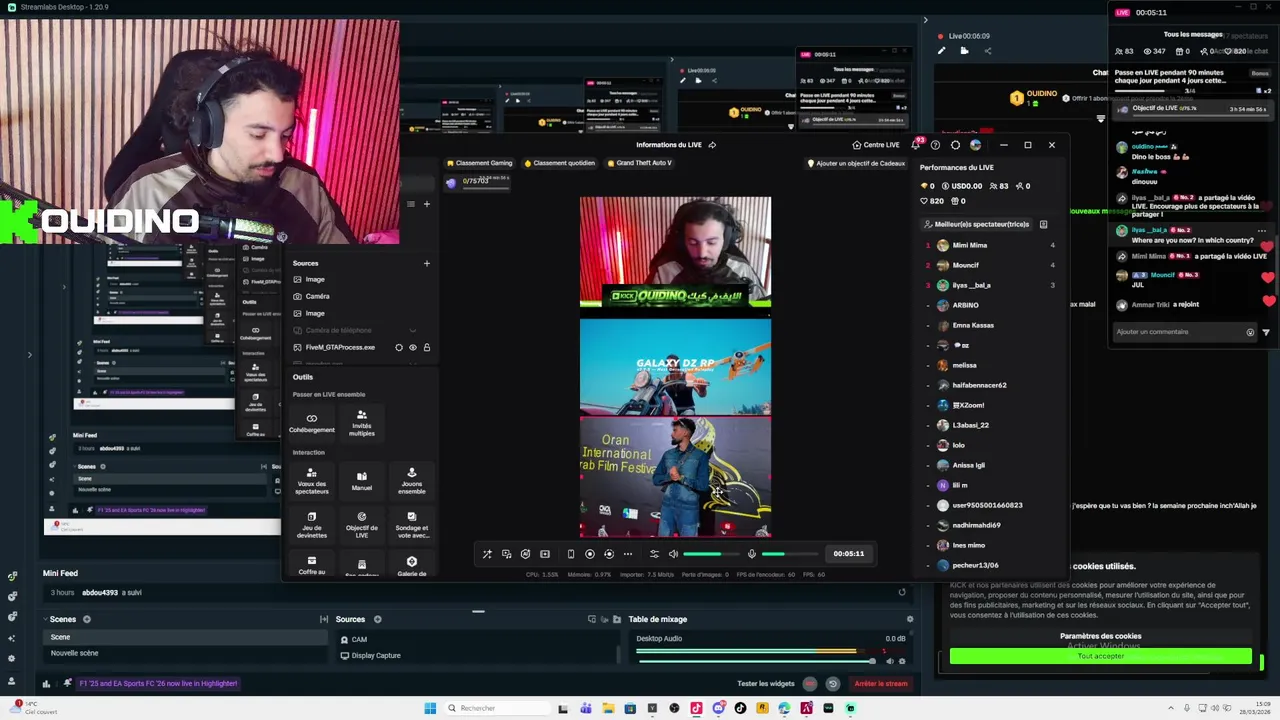Screen dimensions: 1280x720
Task: Click Ajouter un objectif de Cadeaux
Action: pos(856,163)
